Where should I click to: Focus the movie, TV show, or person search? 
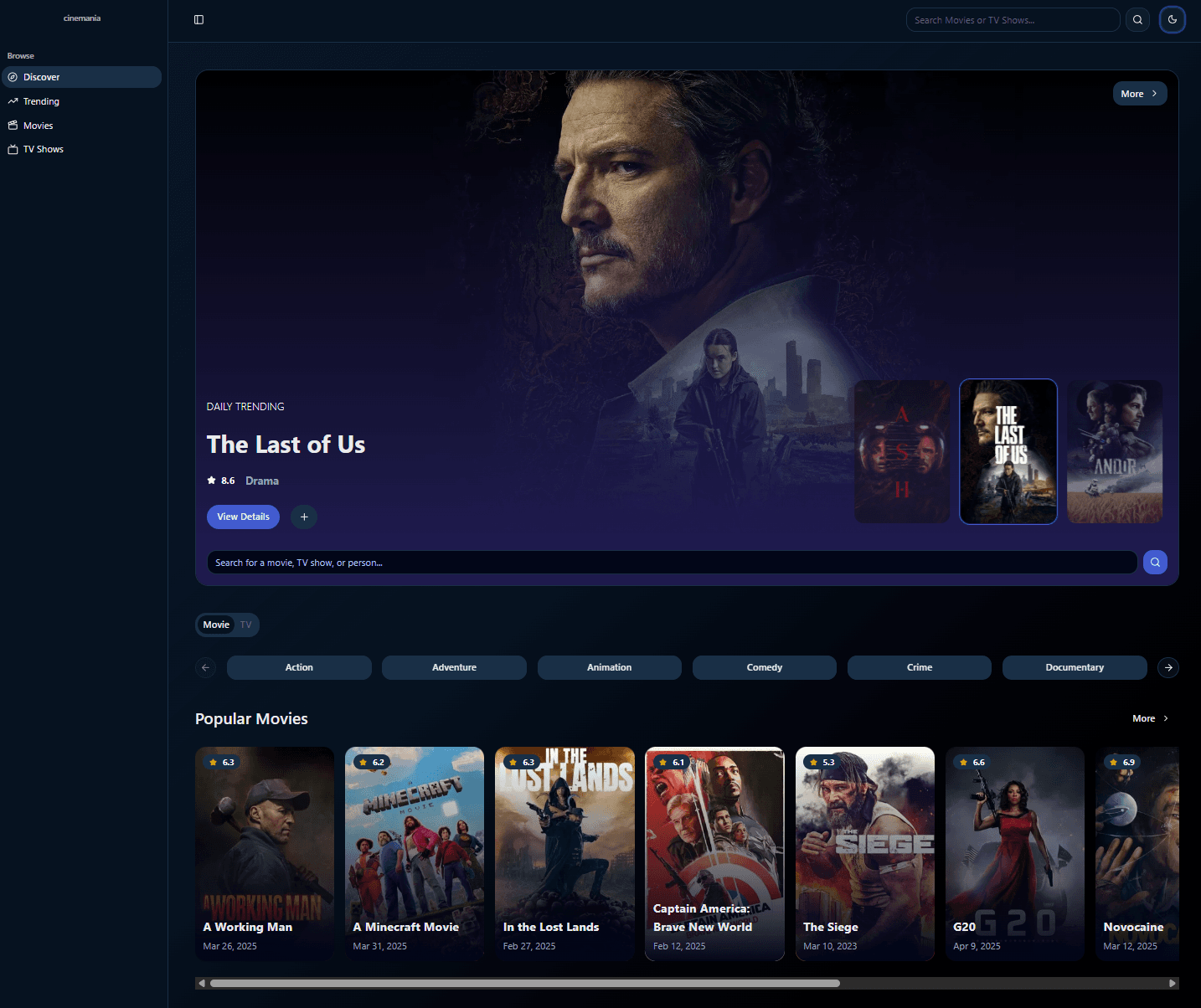672,563
